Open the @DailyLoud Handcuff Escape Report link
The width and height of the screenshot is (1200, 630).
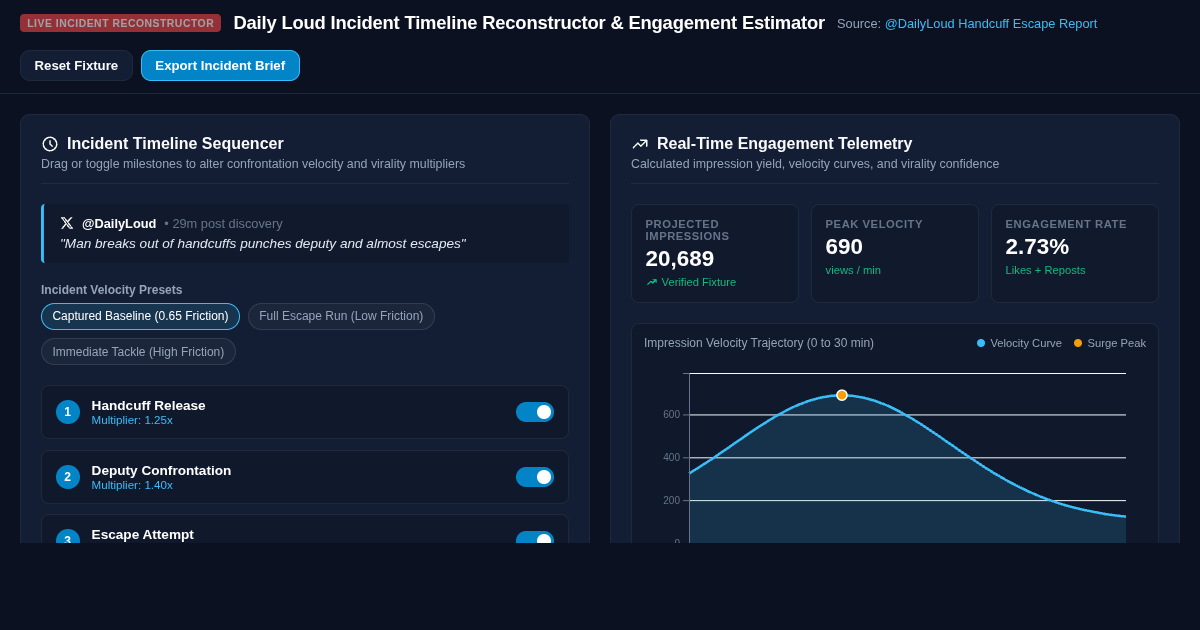990,23
